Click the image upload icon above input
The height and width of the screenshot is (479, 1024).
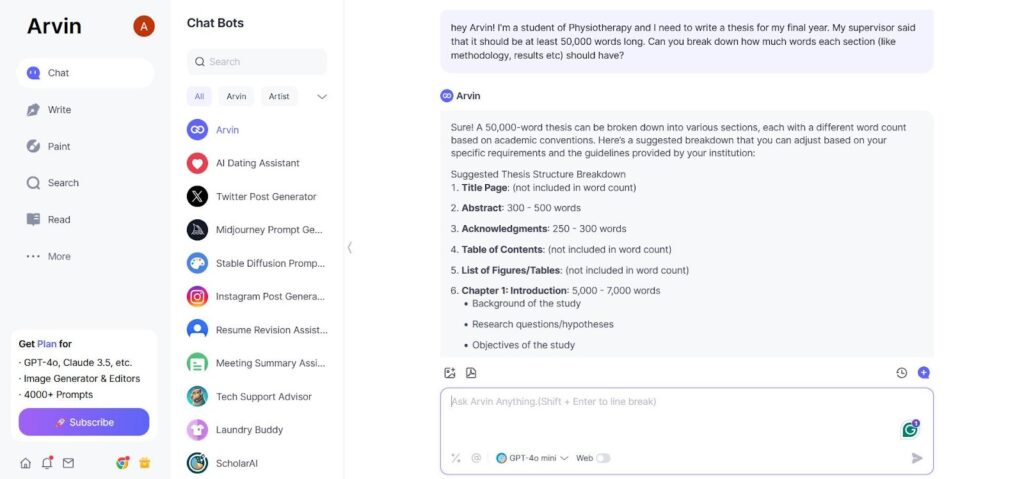point(449,373)
